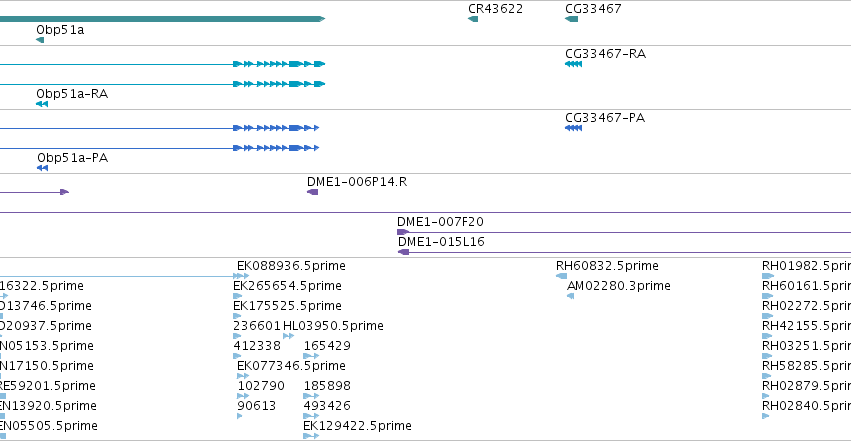
Task: Select the purple arrow glyph under DME1-006P14.R
Action: point(313,192)
